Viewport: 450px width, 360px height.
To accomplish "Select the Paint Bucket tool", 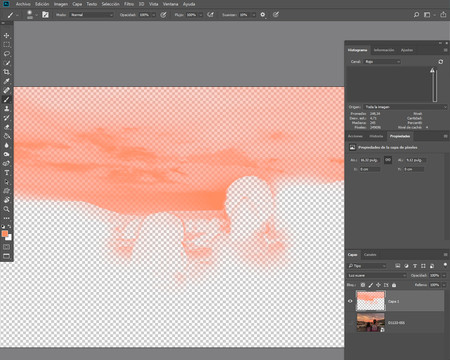I will click(x=6, y=136).
